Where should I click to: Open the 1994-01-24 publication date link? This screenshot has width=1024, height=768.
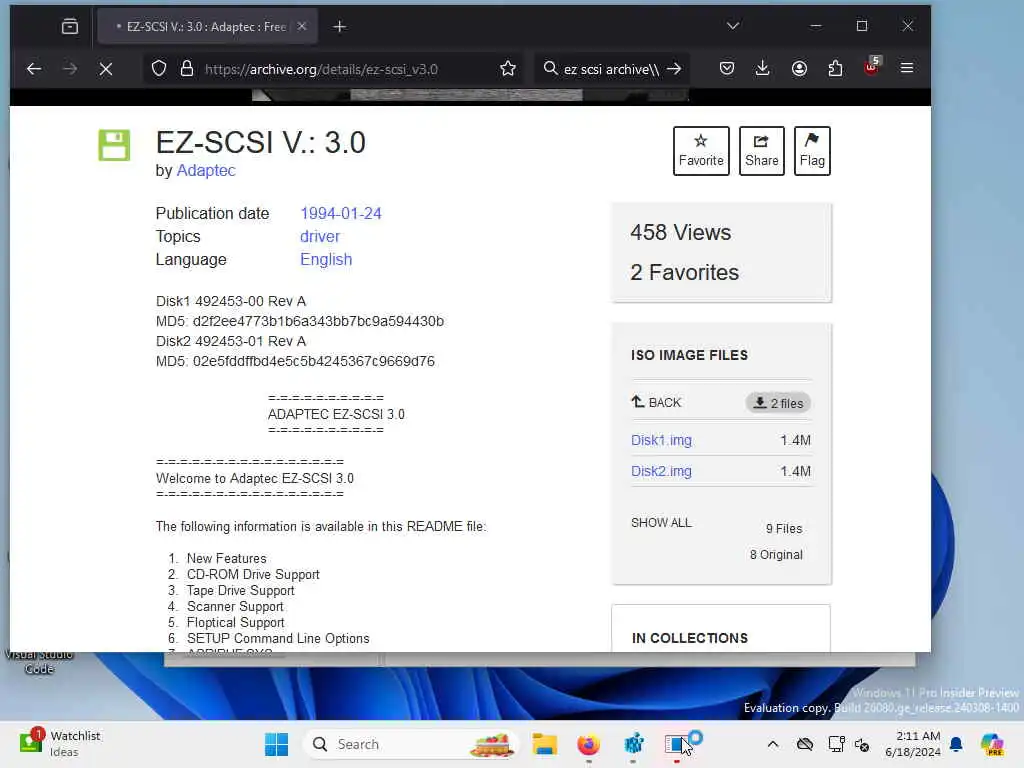340,214
